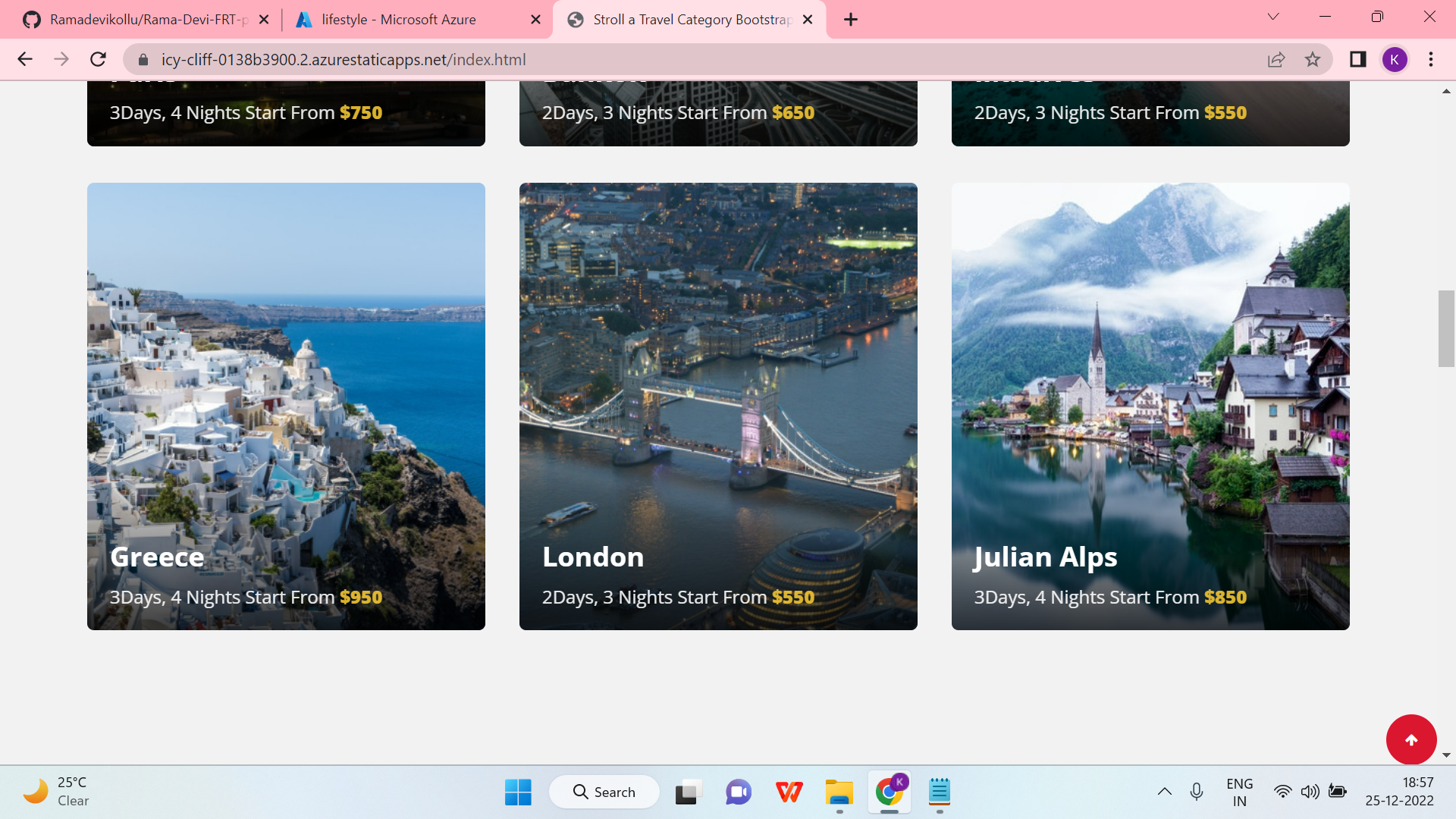This screenshot has width=1456, height=819.
Task: Open a new browser tab
Action: 851,20
